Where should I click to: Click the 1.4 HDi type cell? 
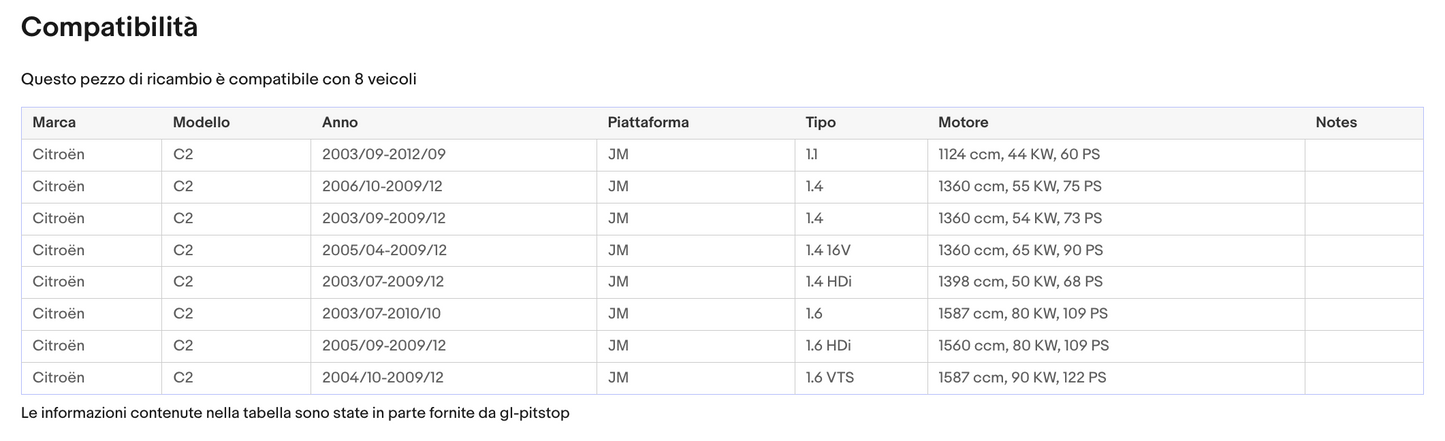[829, 282]
